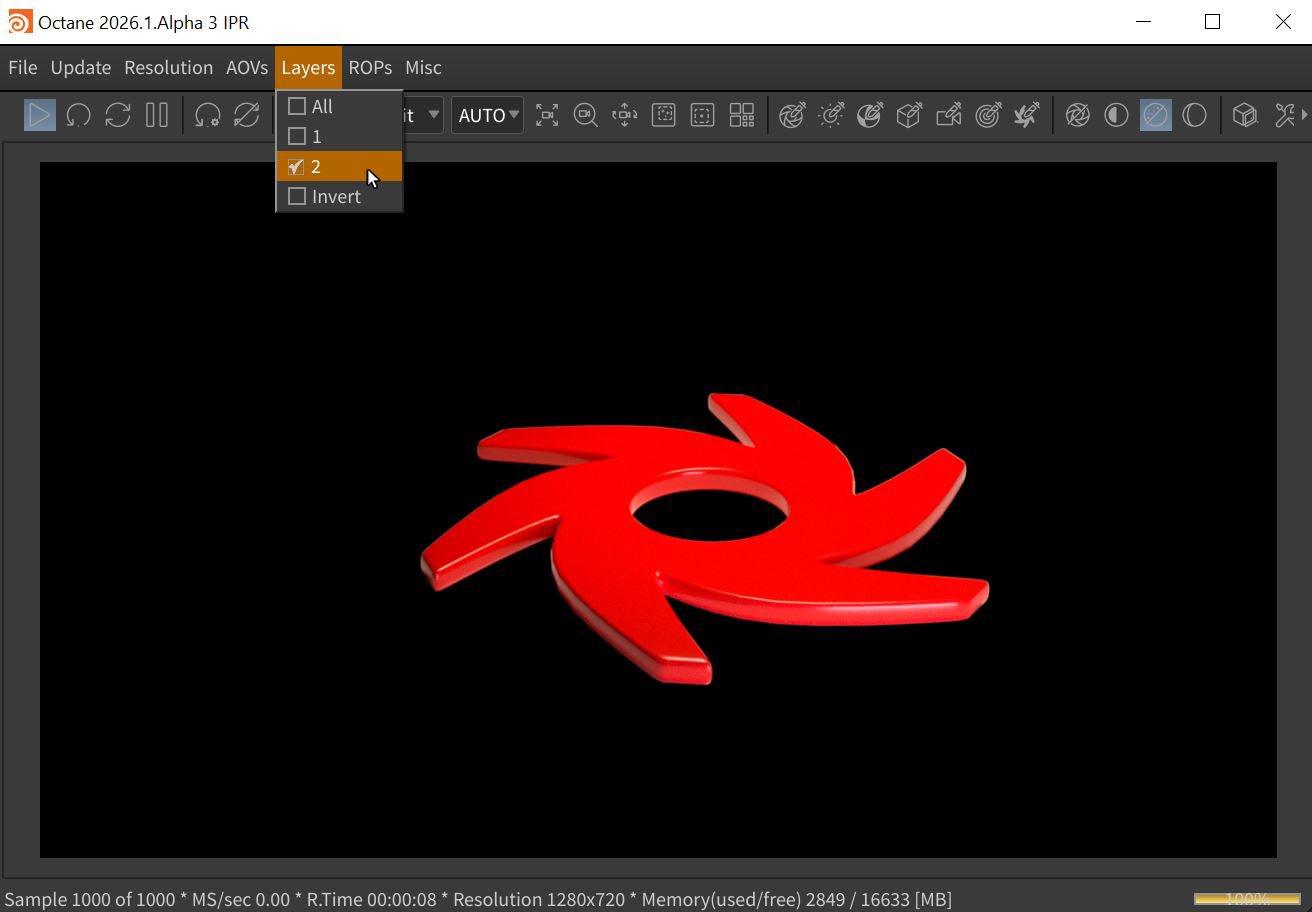Click the half-filled circle icon
The height and width of the screenshot is (912, 1312).
[x=1116, y=115]
